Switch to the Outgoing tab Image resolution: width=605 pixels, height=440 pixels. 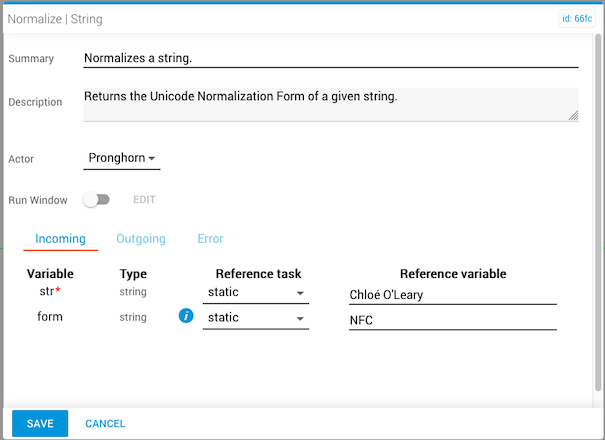point(141,239)
